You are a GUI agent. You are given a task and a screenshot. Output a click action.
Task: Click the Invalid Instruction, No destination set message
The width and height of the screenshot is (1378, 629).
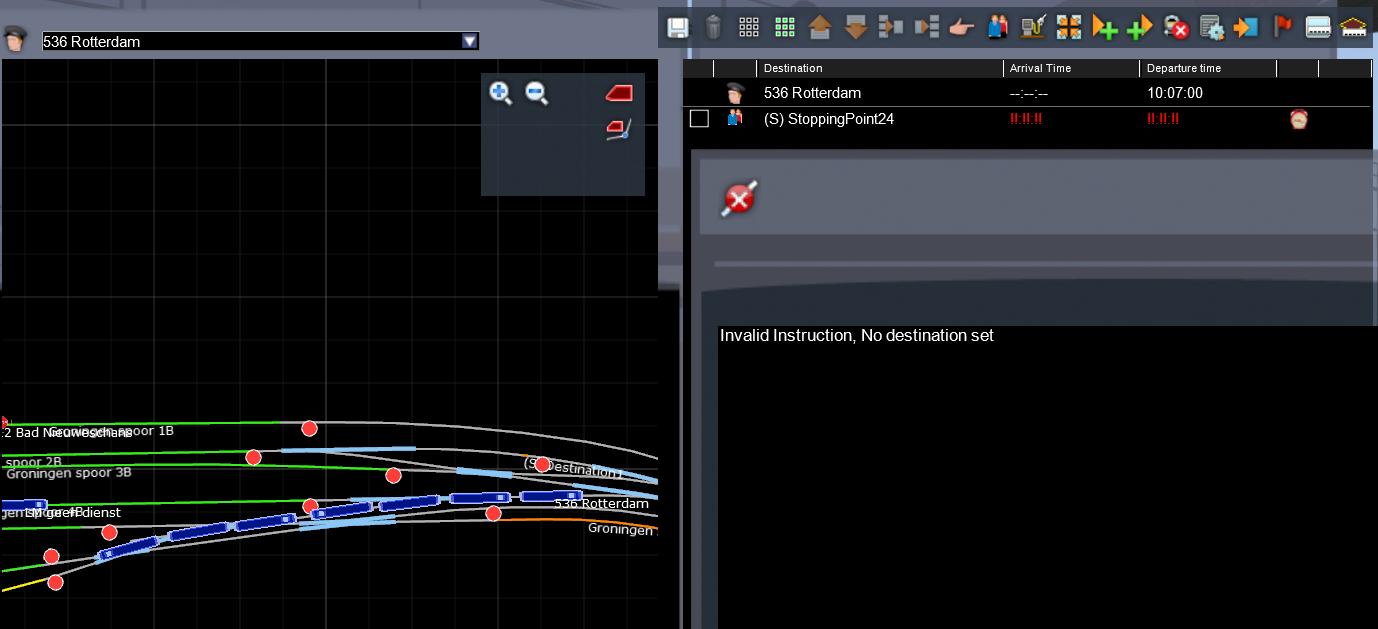(x=857, y=336)
